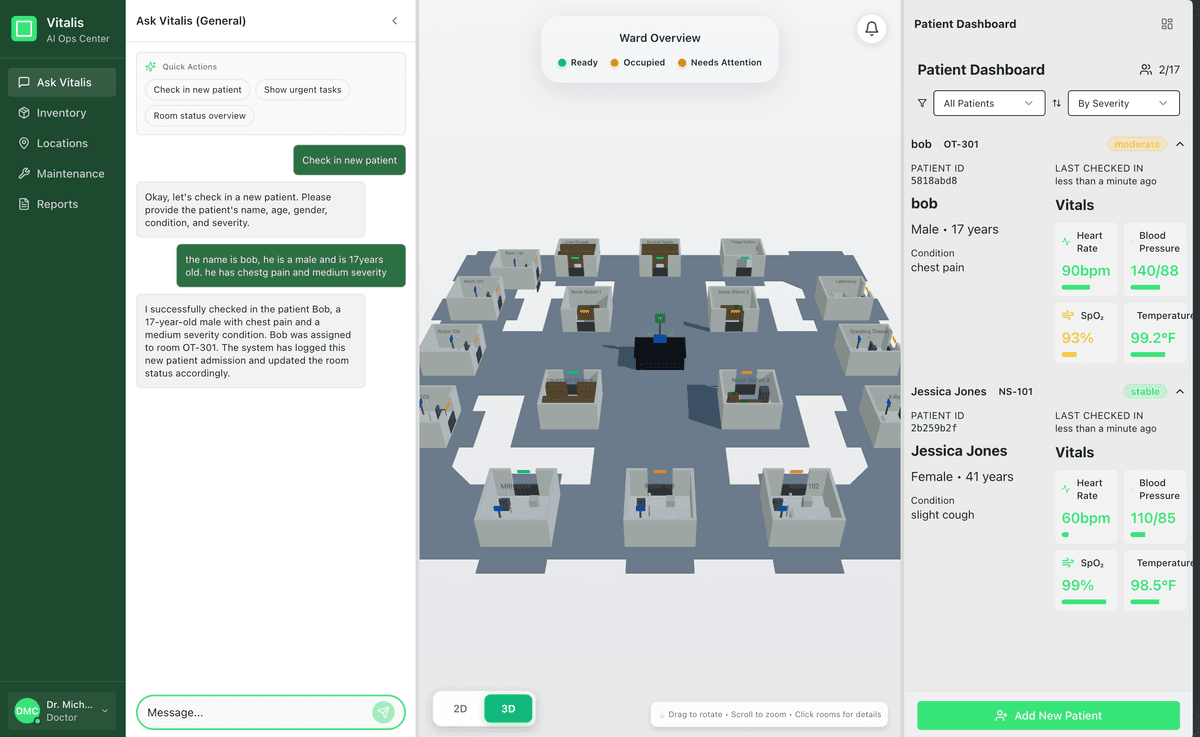Open the All Patients filter dropdown
Image resolution: width=1200 pixels, height=737 pixels.
[x=988, y=103]
